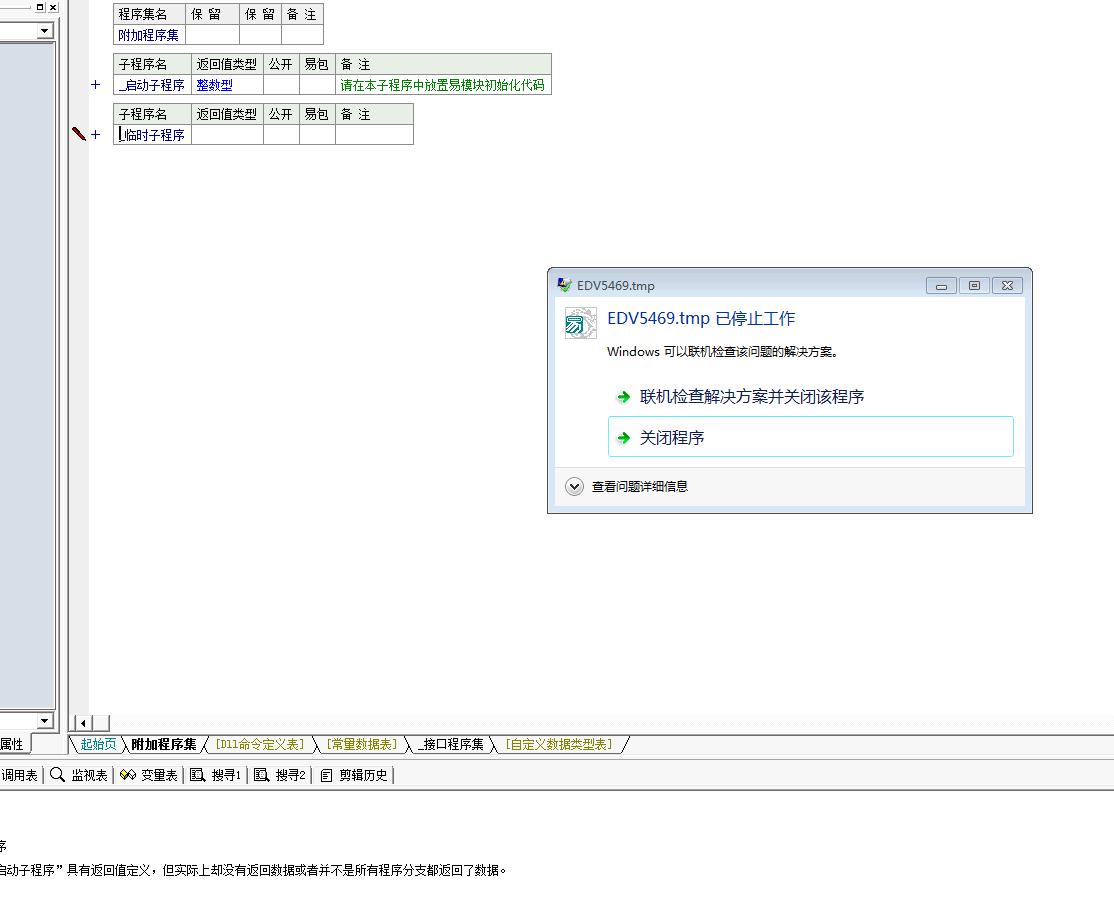The image size is (1114, 915).
Task: Expand the _启动子程序 row plus sign
Action: [x=96, y=85]
